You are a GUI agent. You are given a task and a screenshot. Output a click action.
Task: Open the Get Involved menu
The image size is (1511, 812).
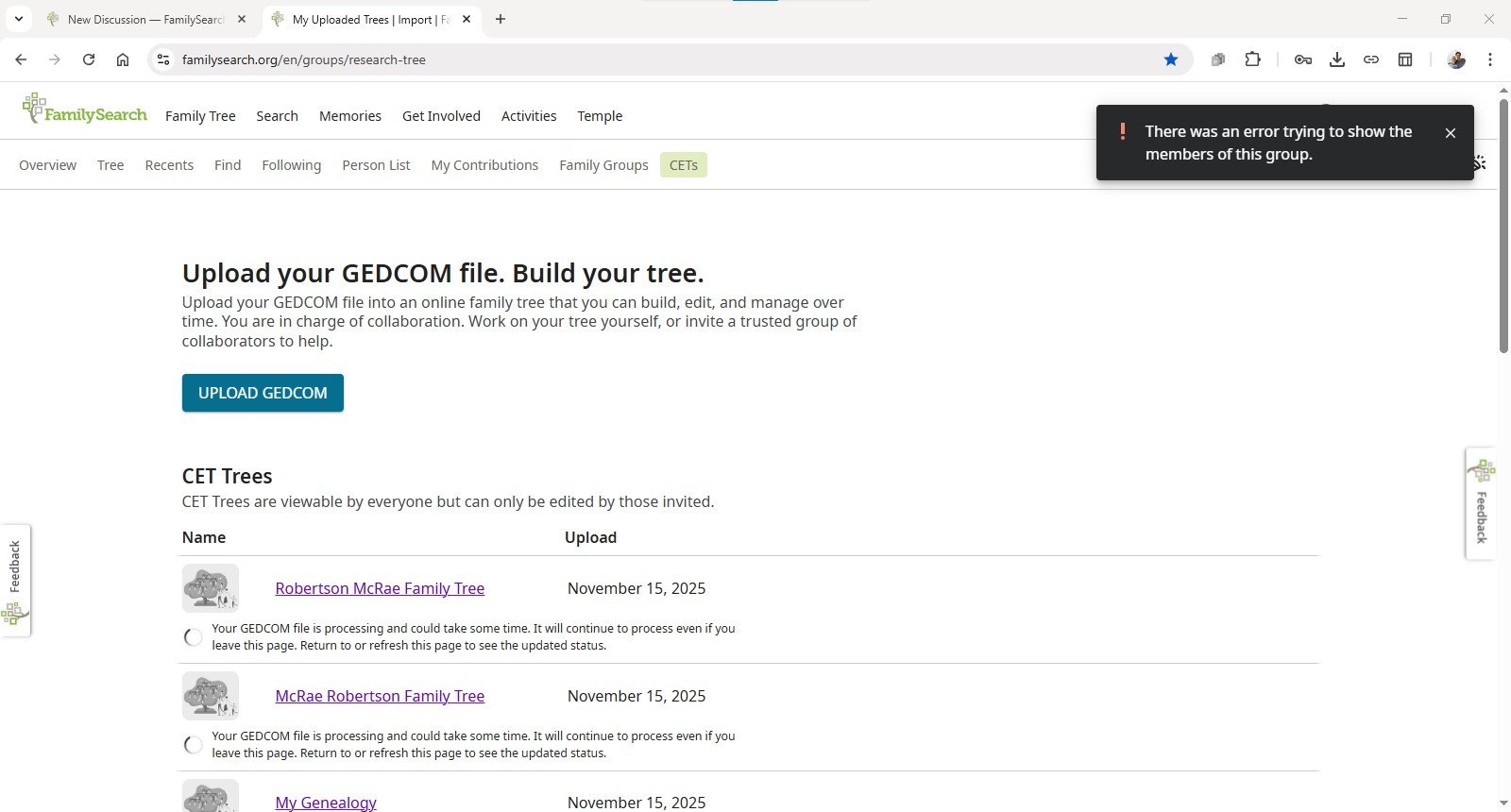coord(441,116)
